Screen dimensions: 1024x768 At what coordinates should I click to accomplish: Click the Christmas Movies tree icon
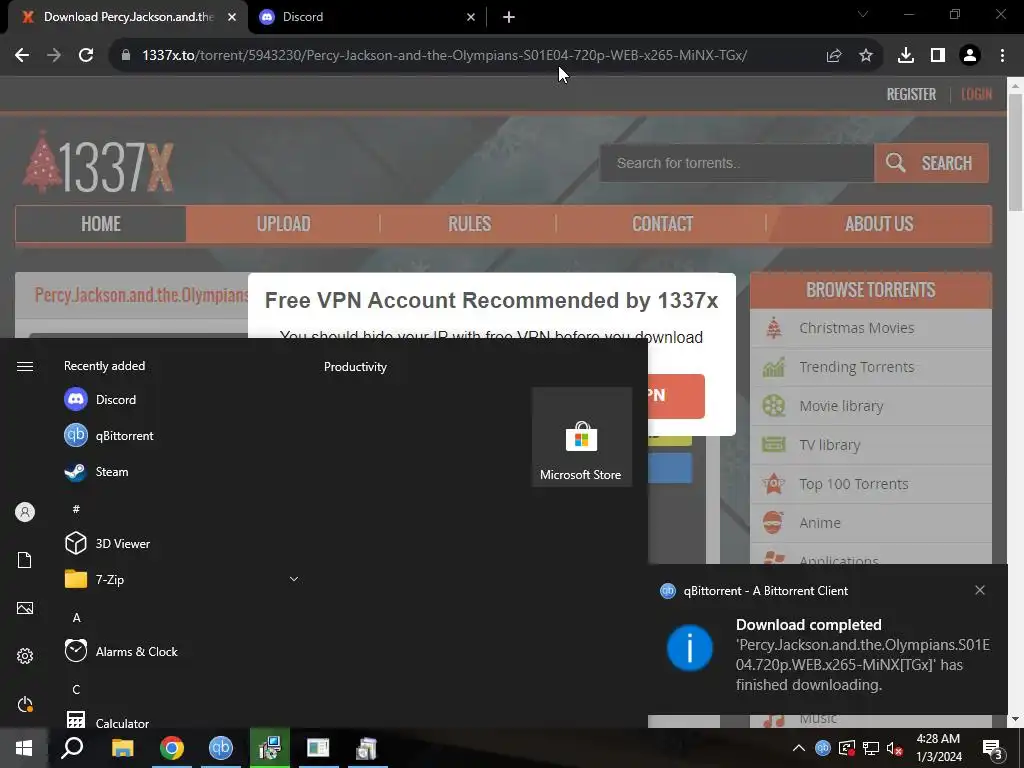(774, 328)
